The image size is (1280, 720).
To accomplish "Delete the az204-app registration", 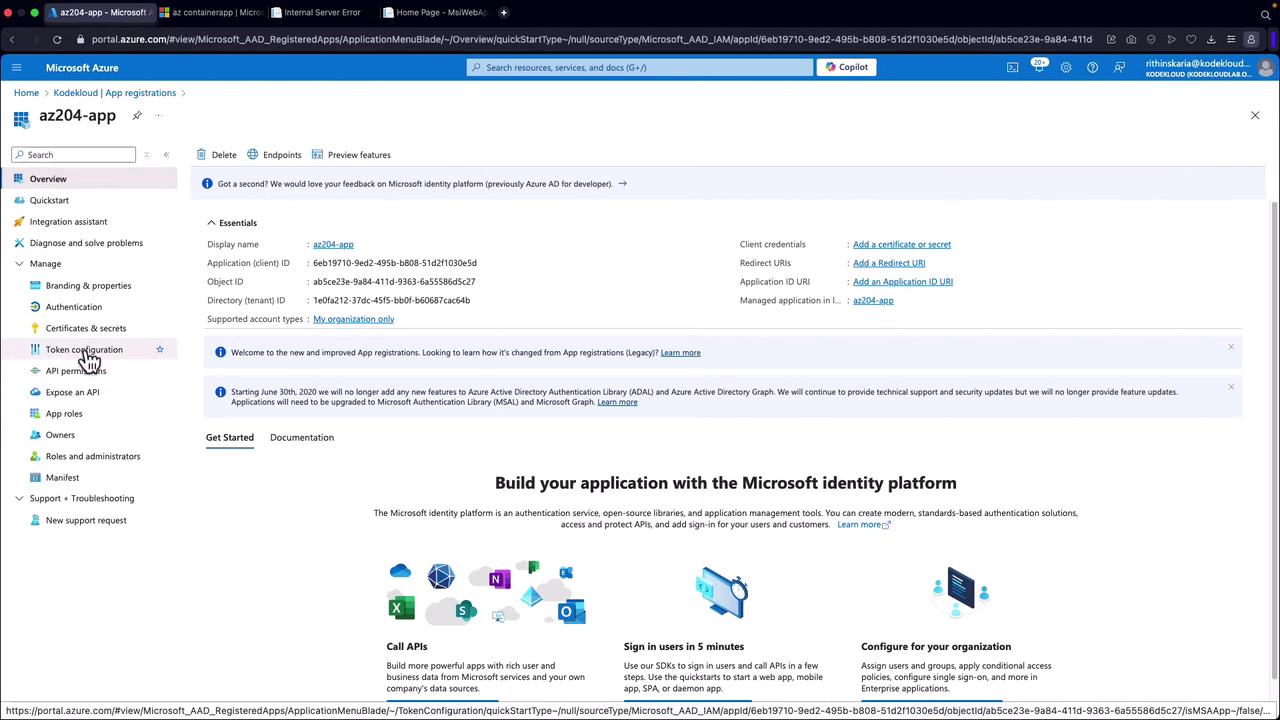I will point(216,155).
